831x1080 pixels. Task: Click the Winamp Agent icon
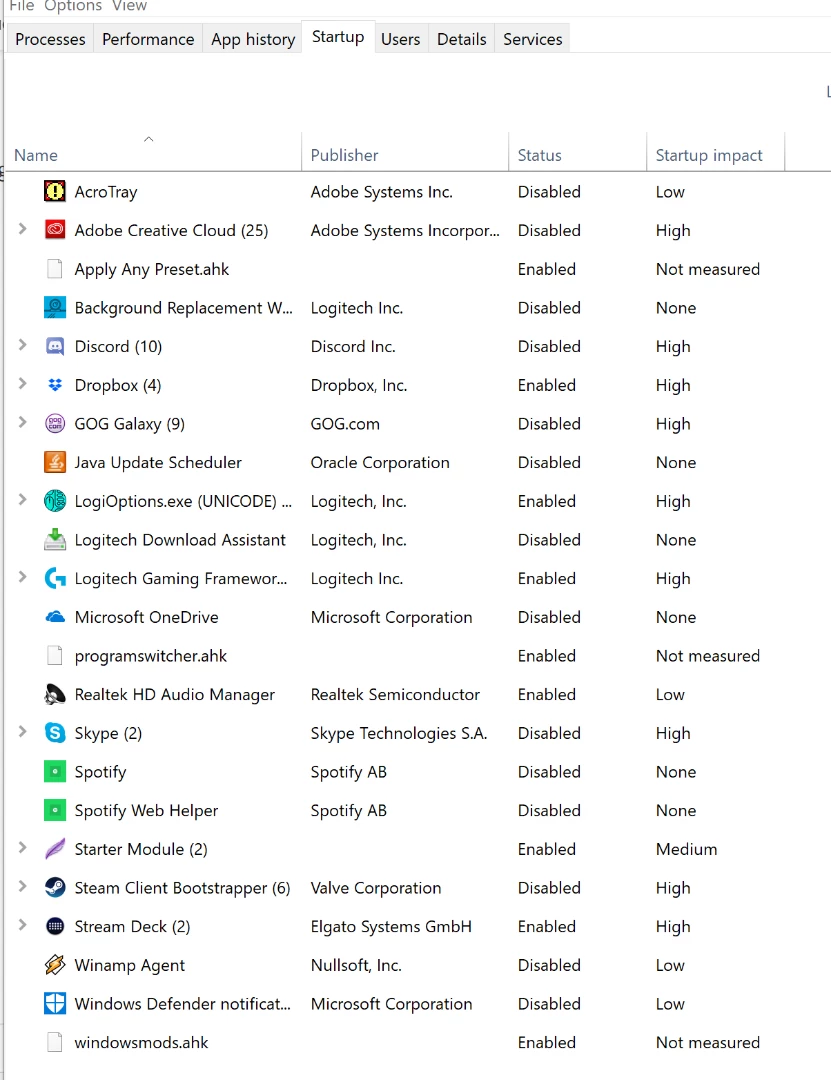tap(55, 965)
